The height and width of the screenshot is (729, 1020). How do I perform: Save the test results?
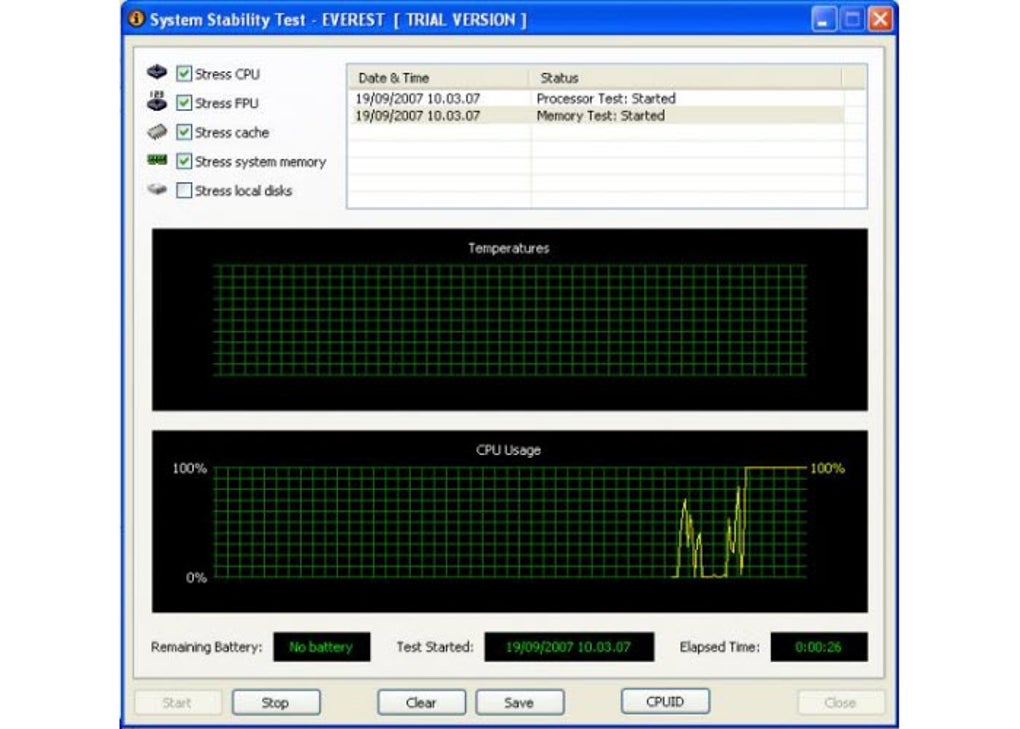(519, 702)
